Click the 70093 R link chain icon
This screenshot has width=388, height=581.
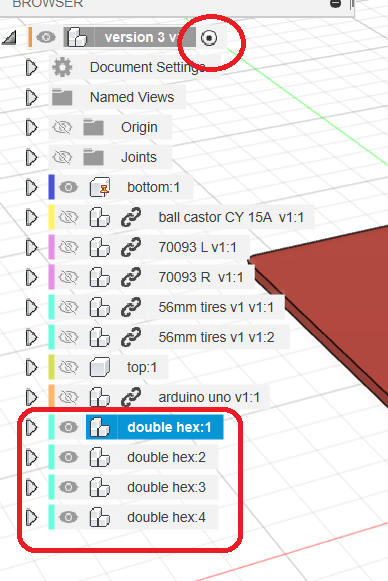coord(131,277)
